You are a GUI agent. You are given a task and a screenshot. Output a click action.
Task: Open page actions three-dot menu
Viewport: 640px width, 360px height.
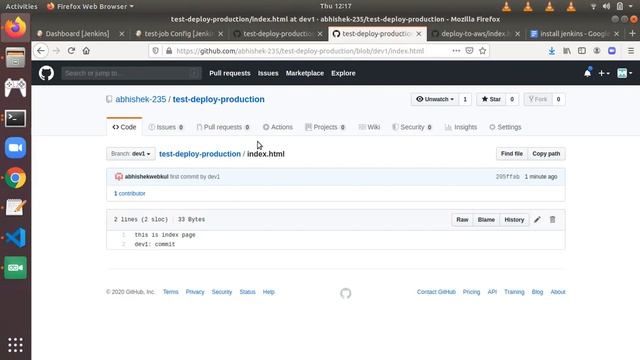[456, 51]
